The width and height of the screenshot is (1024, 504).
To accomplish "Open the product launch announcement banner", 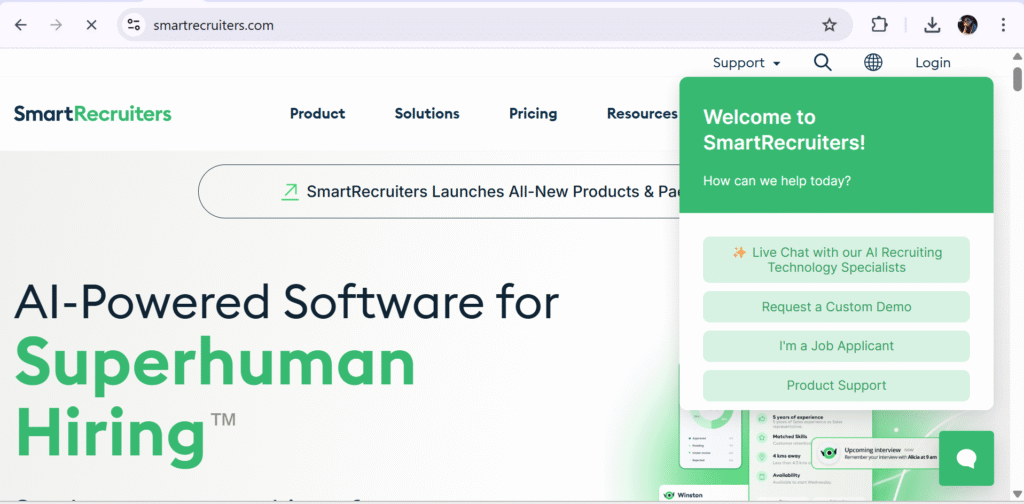I will (x=439, y=191).
